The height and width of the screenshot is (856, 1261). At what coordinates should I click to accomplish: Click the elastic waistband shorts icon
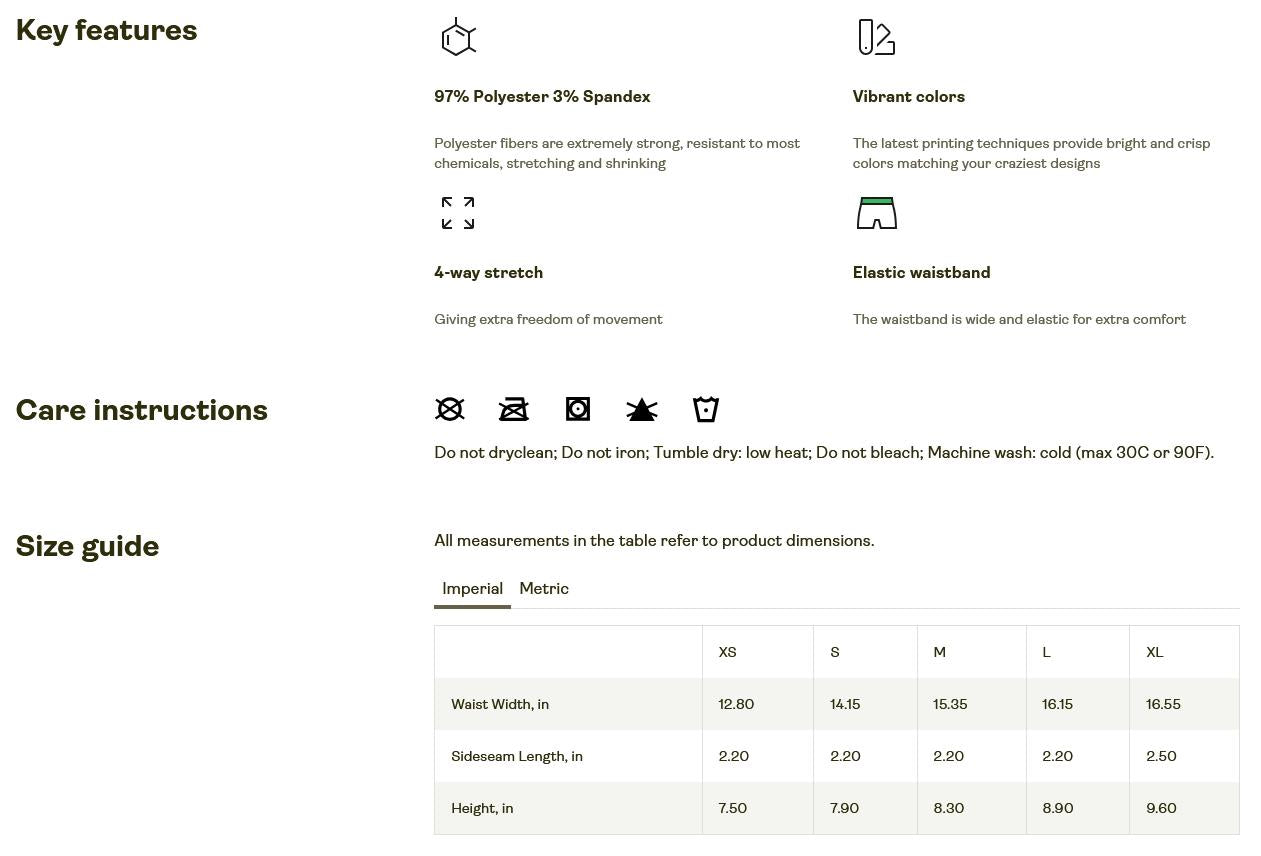tap(876, 213)
